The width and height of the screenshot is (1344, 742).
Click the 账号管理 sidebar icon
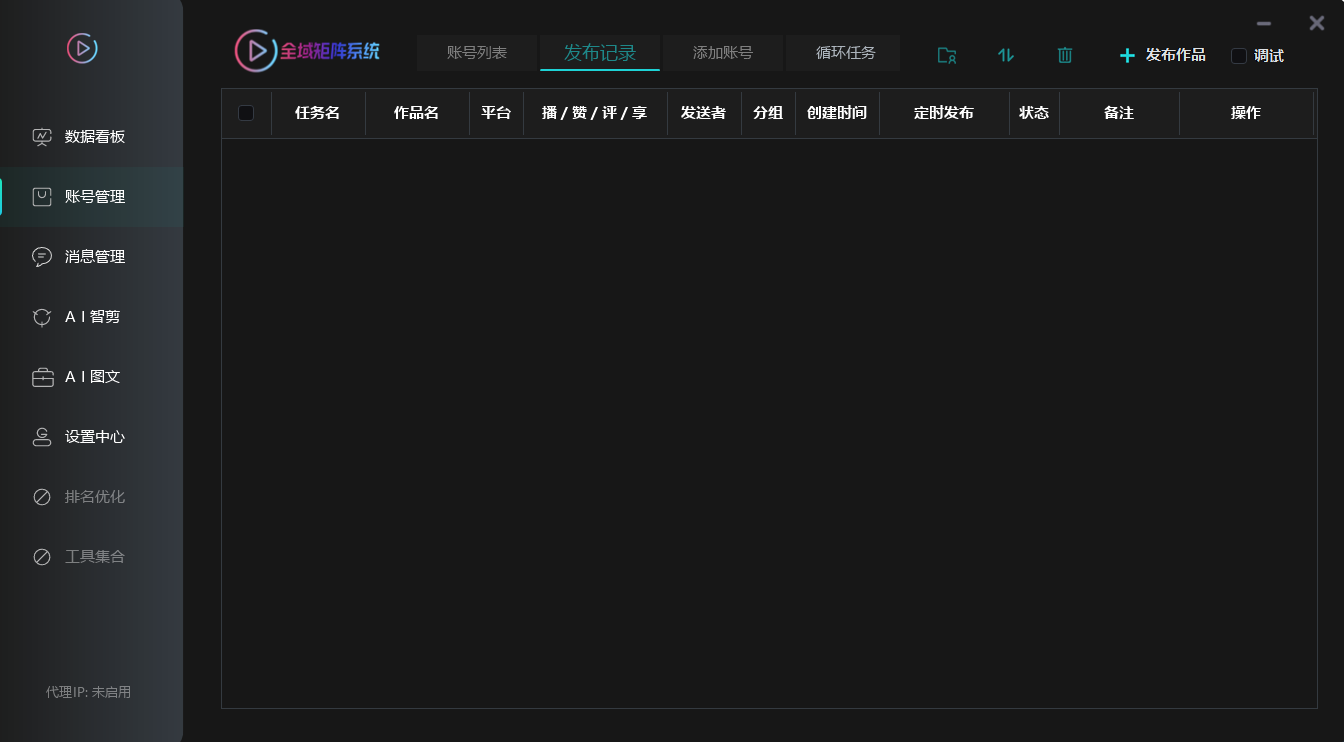(42, 197)
